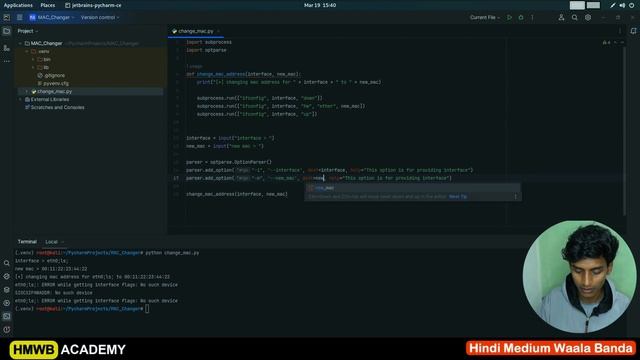Select the Terminal tool window icon
This screenshot has width=640, height=360.
[7, 316]
